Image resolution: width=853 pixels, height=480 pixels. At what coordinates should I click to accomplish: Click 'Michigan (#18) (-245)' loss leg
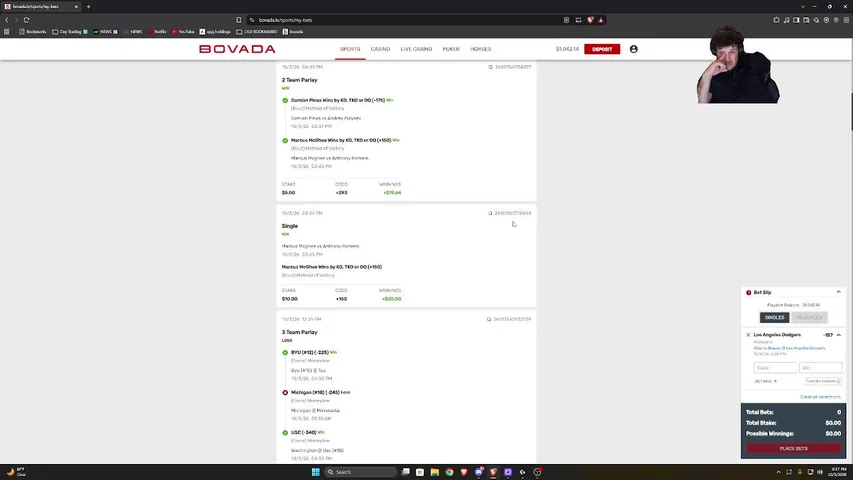315,392
